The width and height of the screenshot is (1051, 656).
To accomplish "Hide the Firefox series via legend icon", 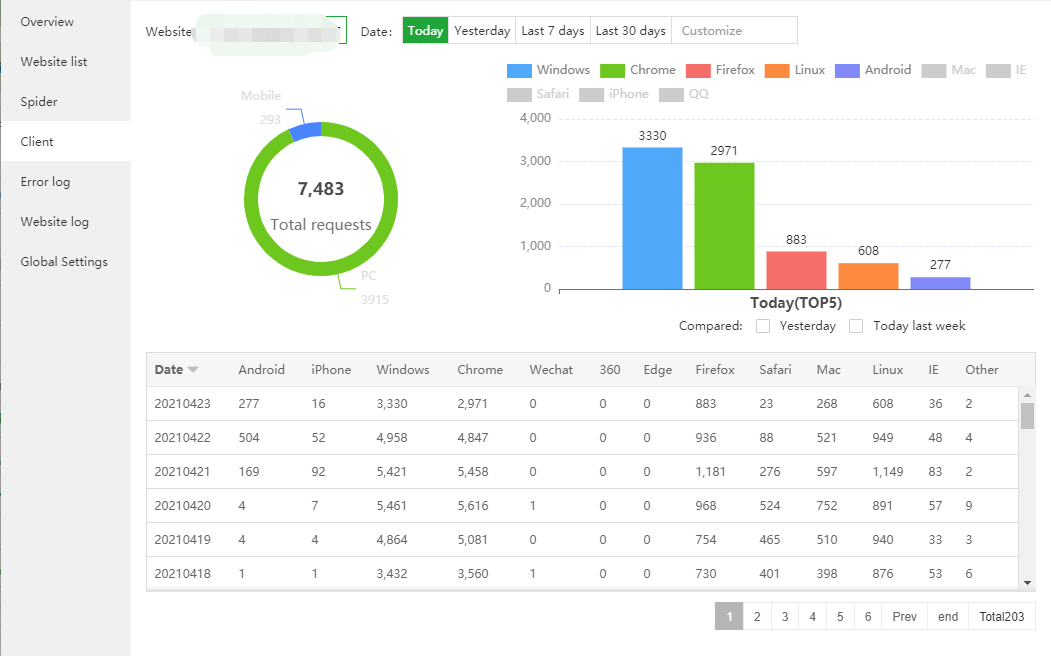I will click(698, 71).
